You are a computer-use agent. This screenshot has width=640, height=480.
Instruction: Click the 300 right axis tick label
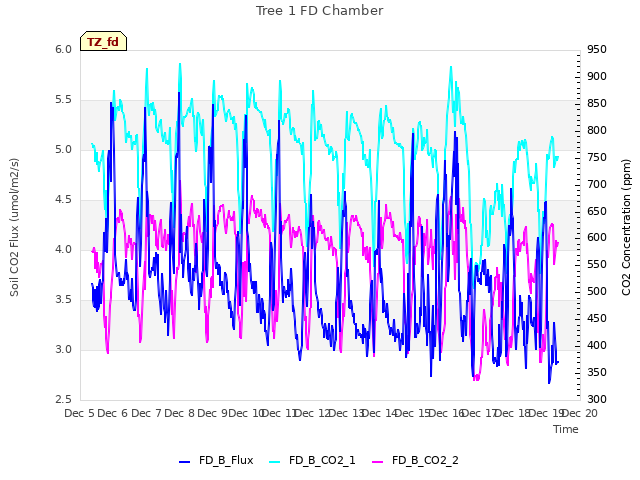click(x=597, y=399)
